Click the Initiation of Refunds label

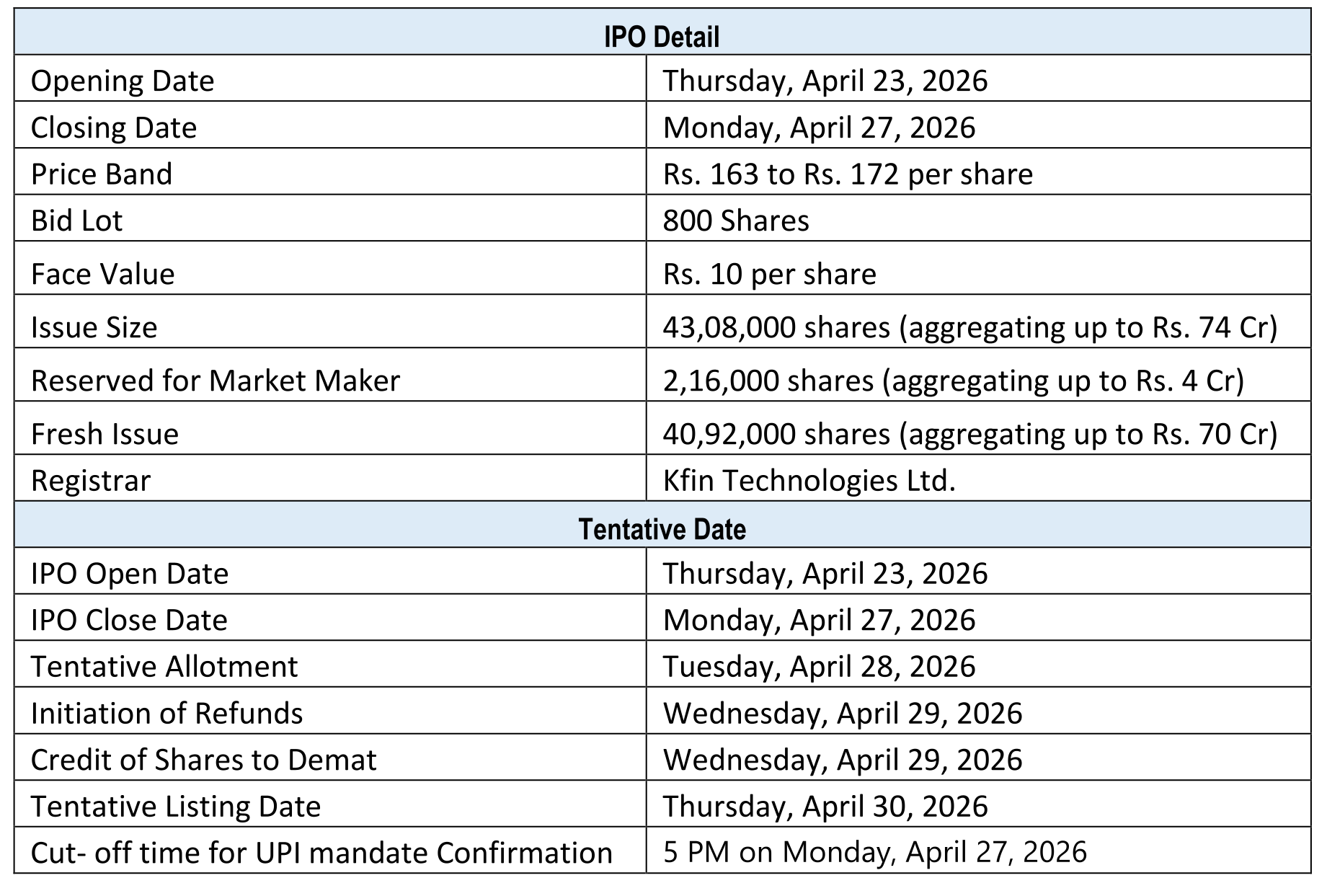167,713
